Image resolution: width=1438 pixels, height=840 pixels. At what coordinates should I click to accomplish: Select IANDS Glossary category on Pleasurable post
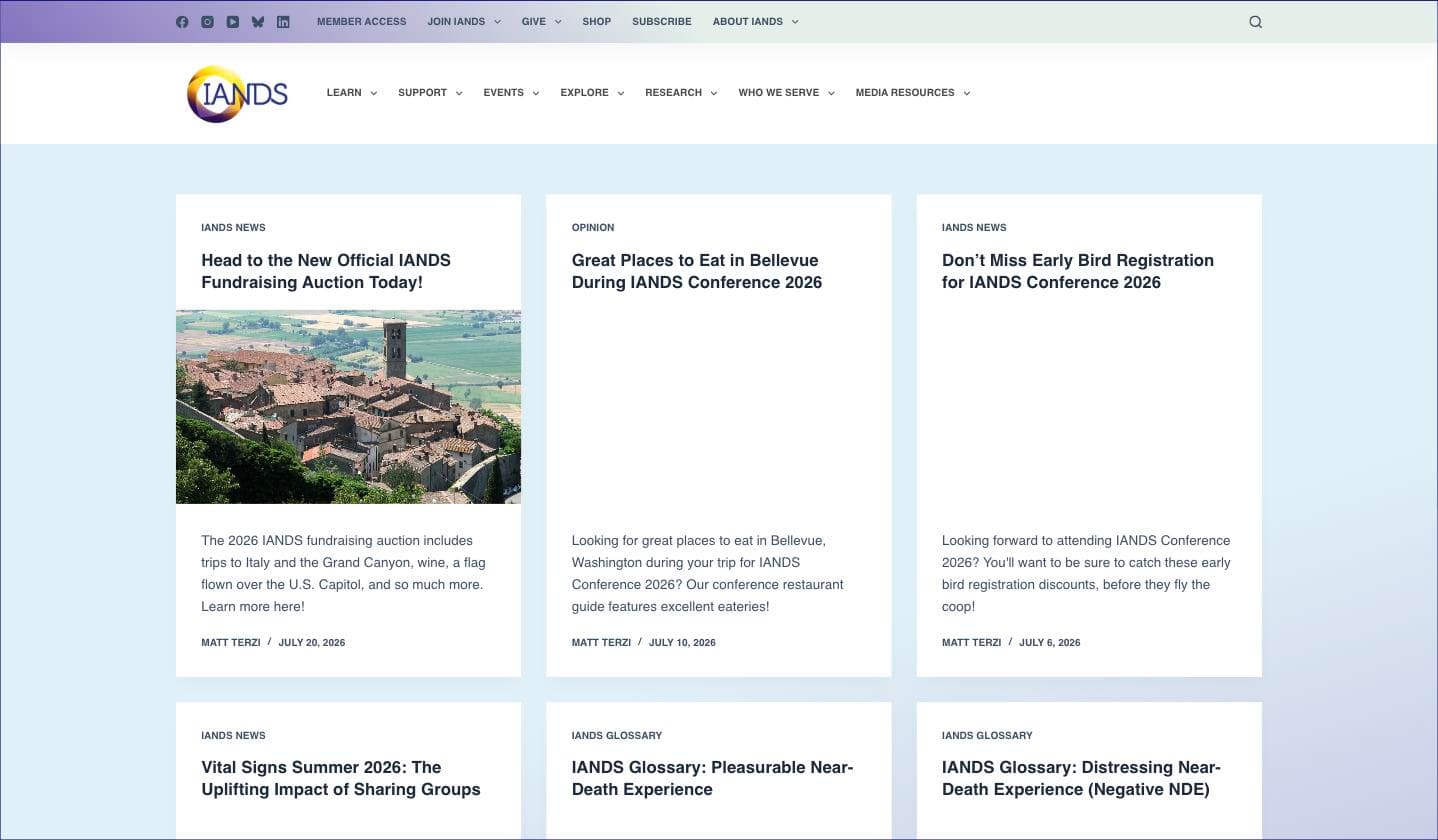616,735
